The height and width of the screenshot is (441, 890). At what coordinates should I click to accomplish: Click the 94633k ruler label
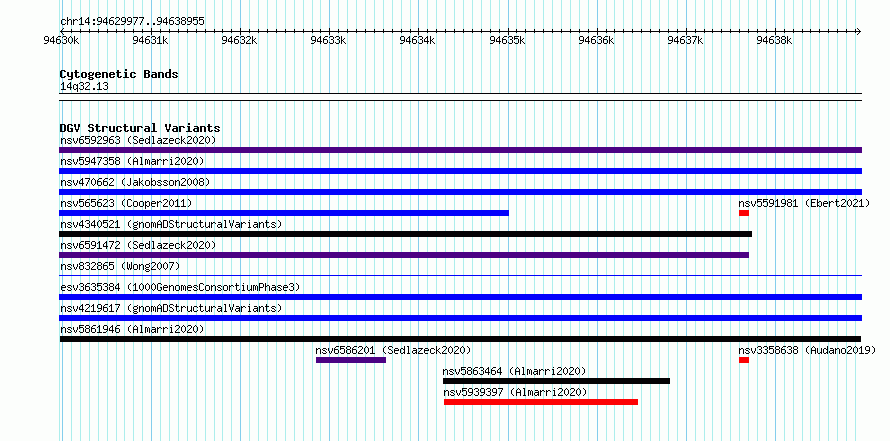(x=328, y=40)
